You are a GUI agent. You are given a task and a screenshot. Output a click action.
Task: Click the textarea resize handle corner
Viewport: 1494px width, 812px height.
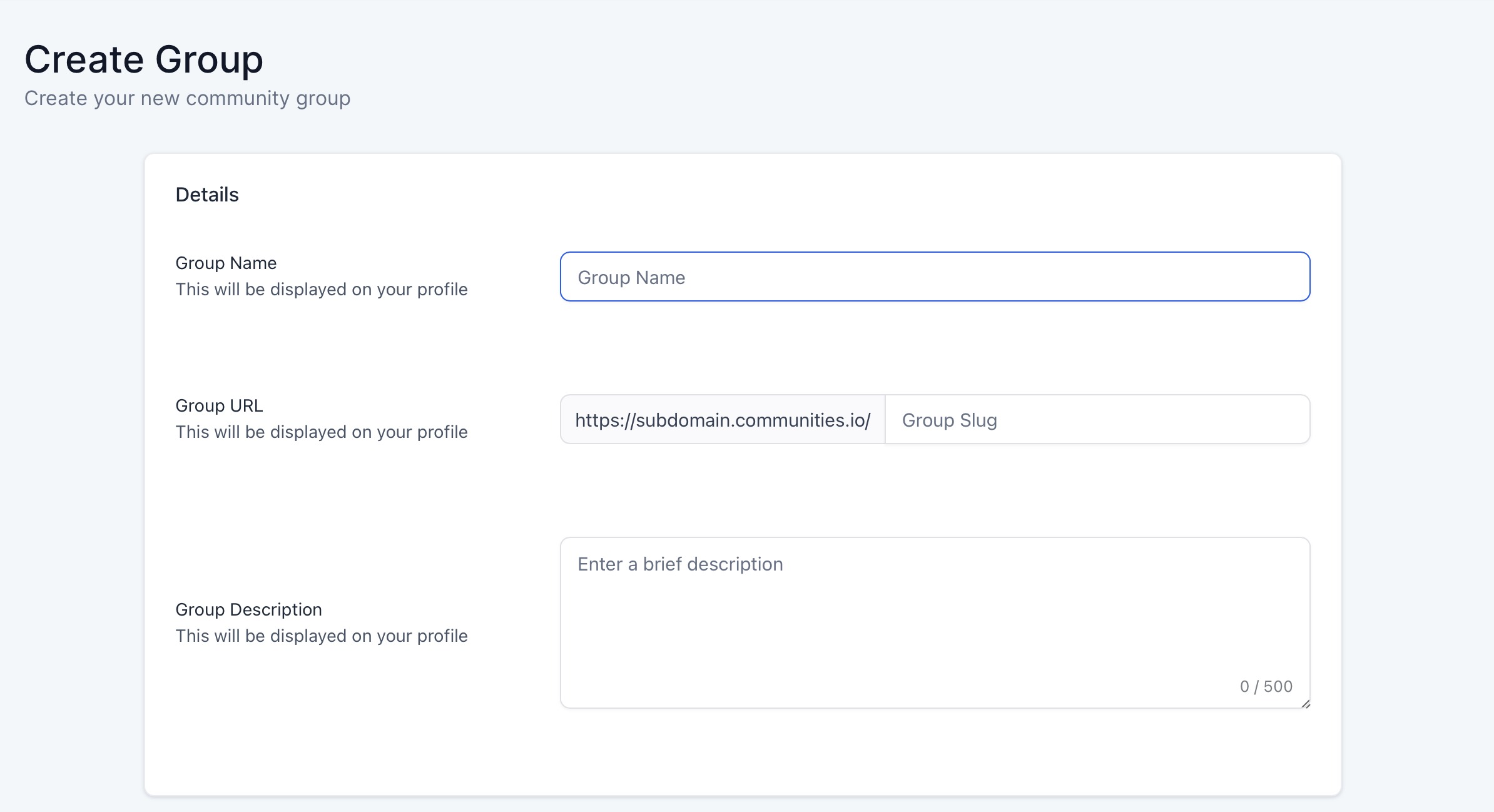(1306, 704)
